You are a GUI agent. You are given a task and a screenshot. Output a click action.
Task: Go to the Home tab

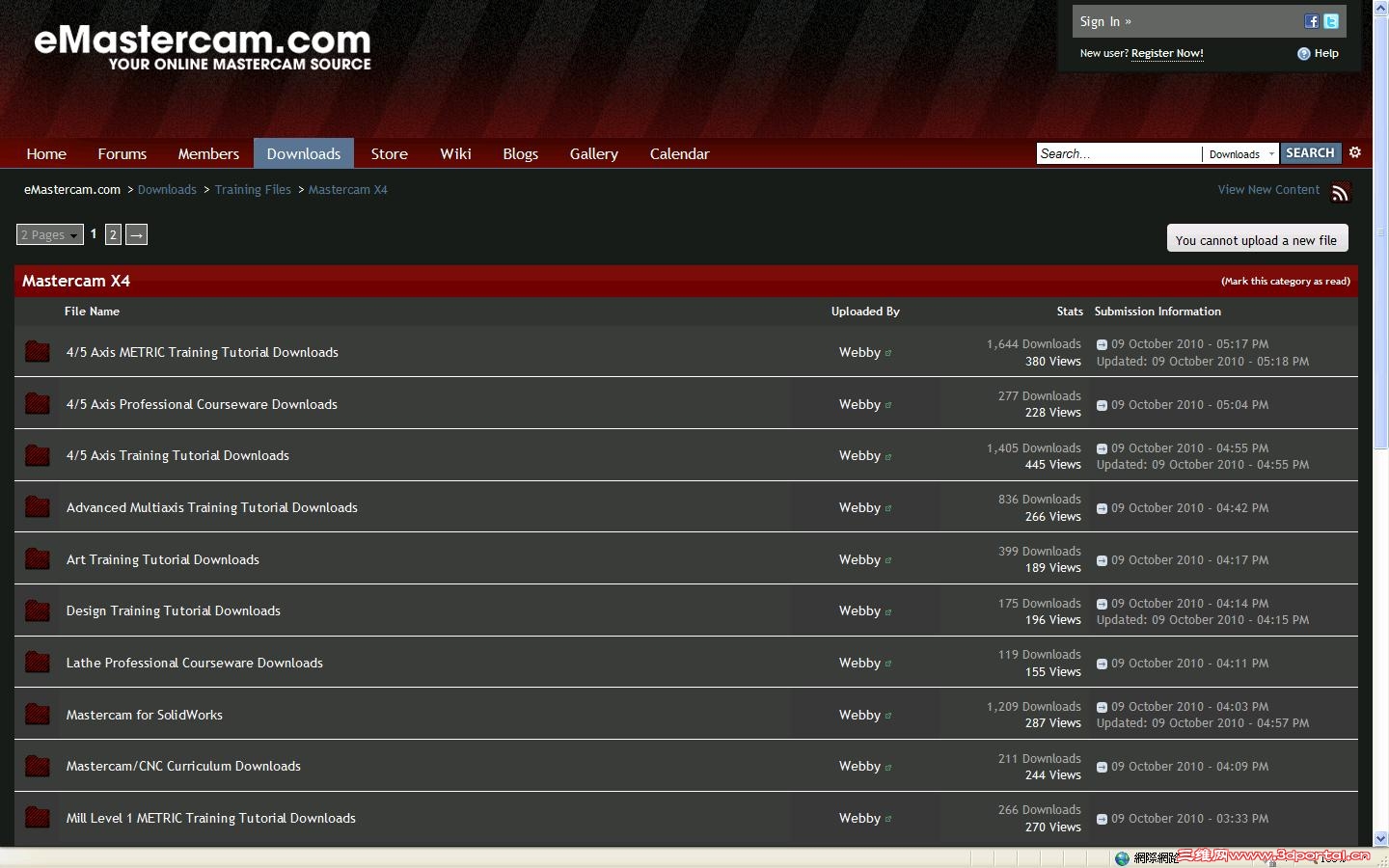46,153
